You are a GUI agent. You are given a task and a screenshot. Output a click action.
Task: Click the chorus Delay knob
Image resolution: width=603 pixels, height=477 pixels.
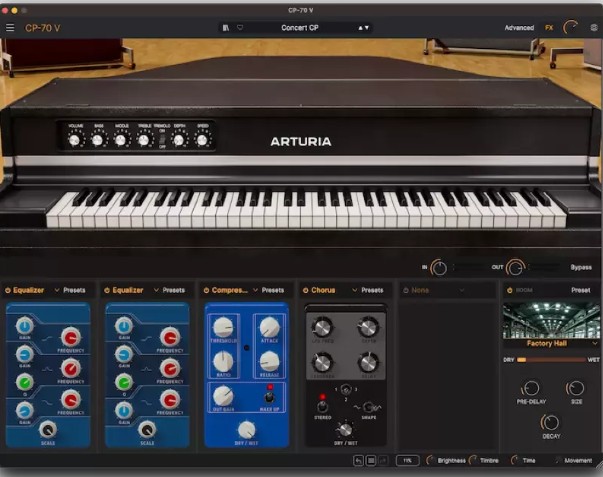click(x=368, y=362)
